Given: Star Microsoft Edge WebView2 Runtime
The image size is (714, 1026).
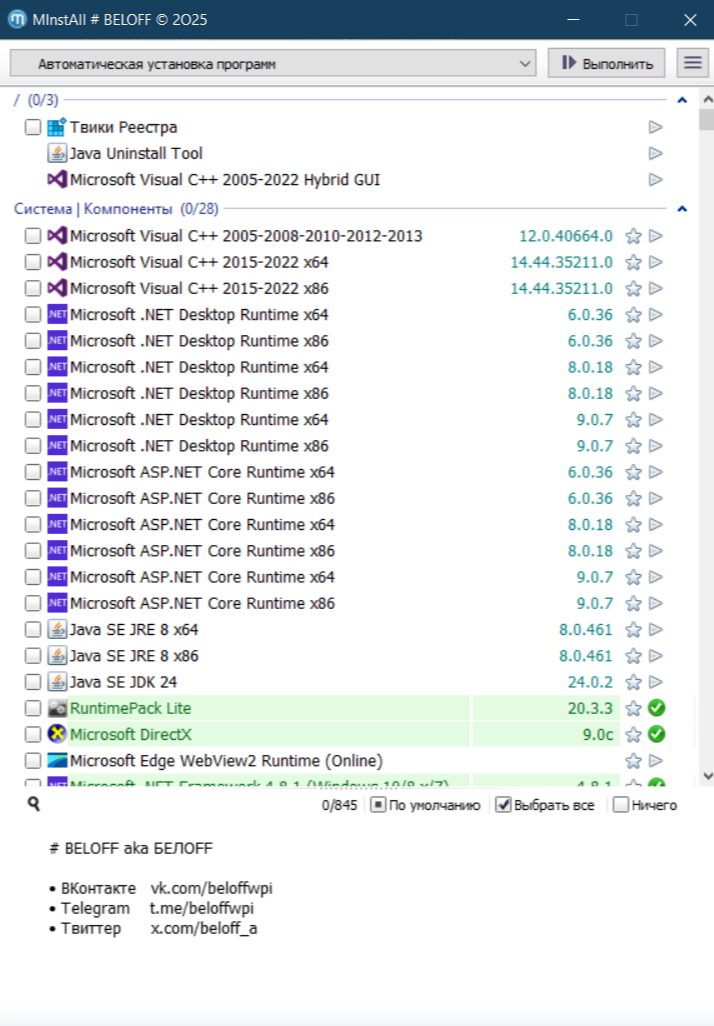Looking at the screenshot, I should tap(633, 761).
